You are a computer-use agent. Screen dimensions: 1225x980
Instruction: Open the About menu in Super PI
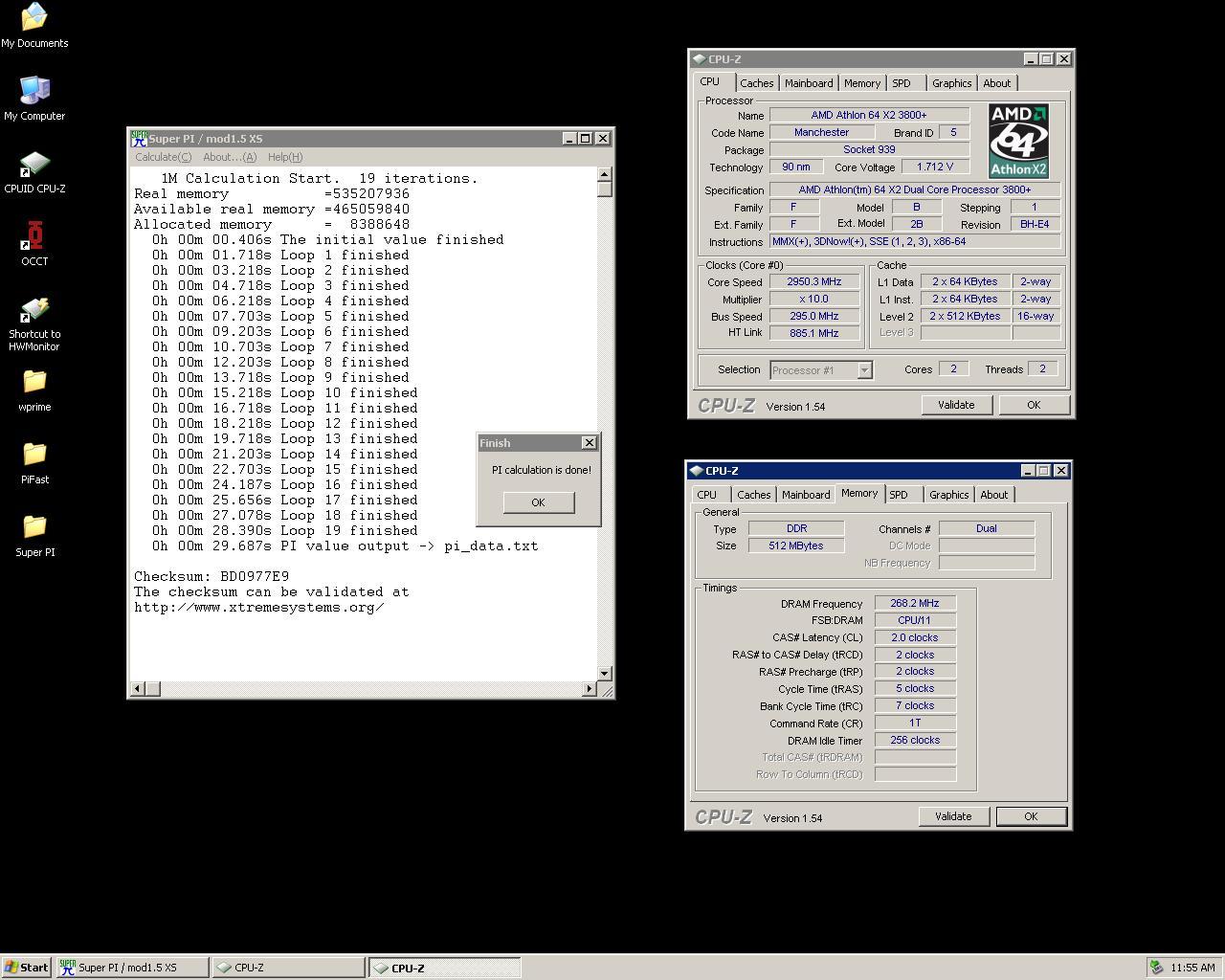230,157
